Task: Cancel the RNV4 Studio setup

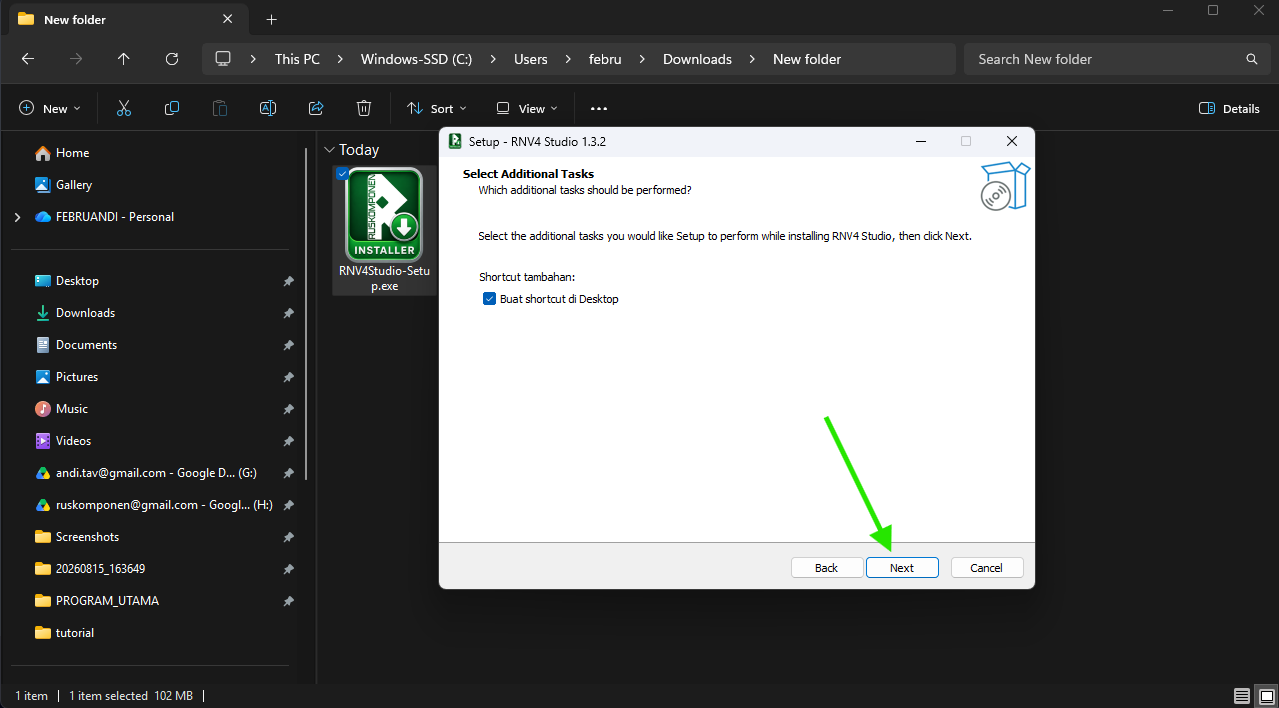Action: (x=986, y=568)
